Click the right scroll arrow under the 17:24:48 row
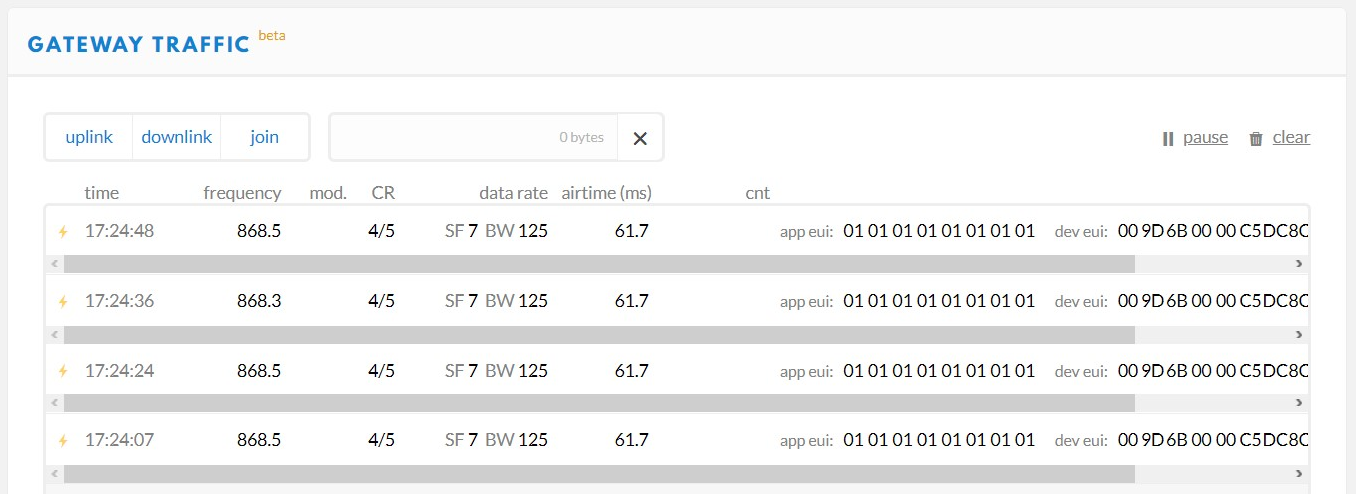 point(1299,264)
